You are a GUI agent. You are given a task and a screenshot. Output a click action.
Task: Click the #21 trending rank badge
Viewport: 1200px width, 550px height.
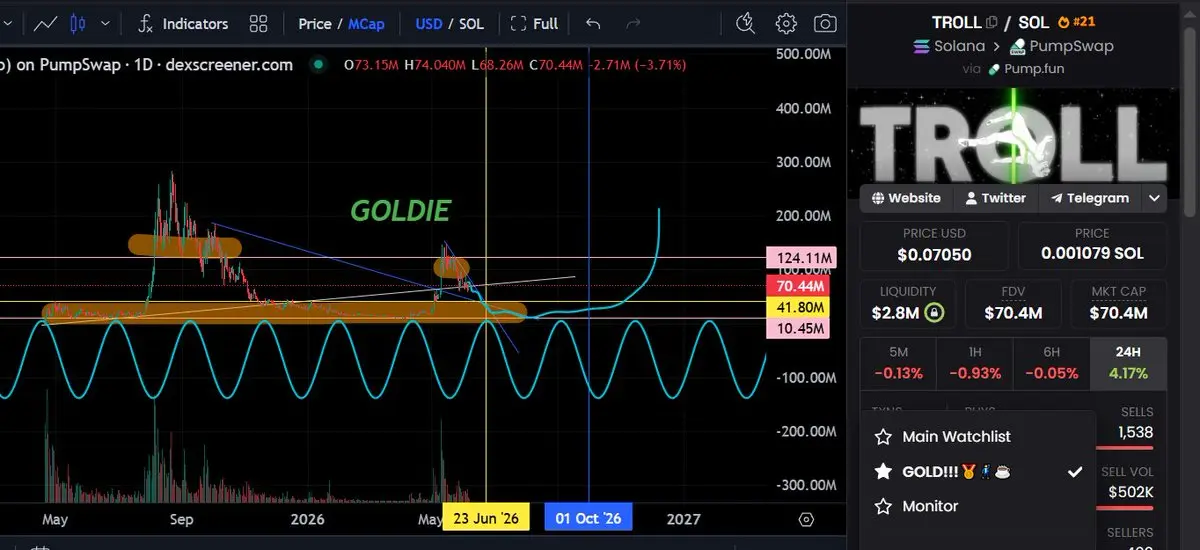[x=1078, y=22]
